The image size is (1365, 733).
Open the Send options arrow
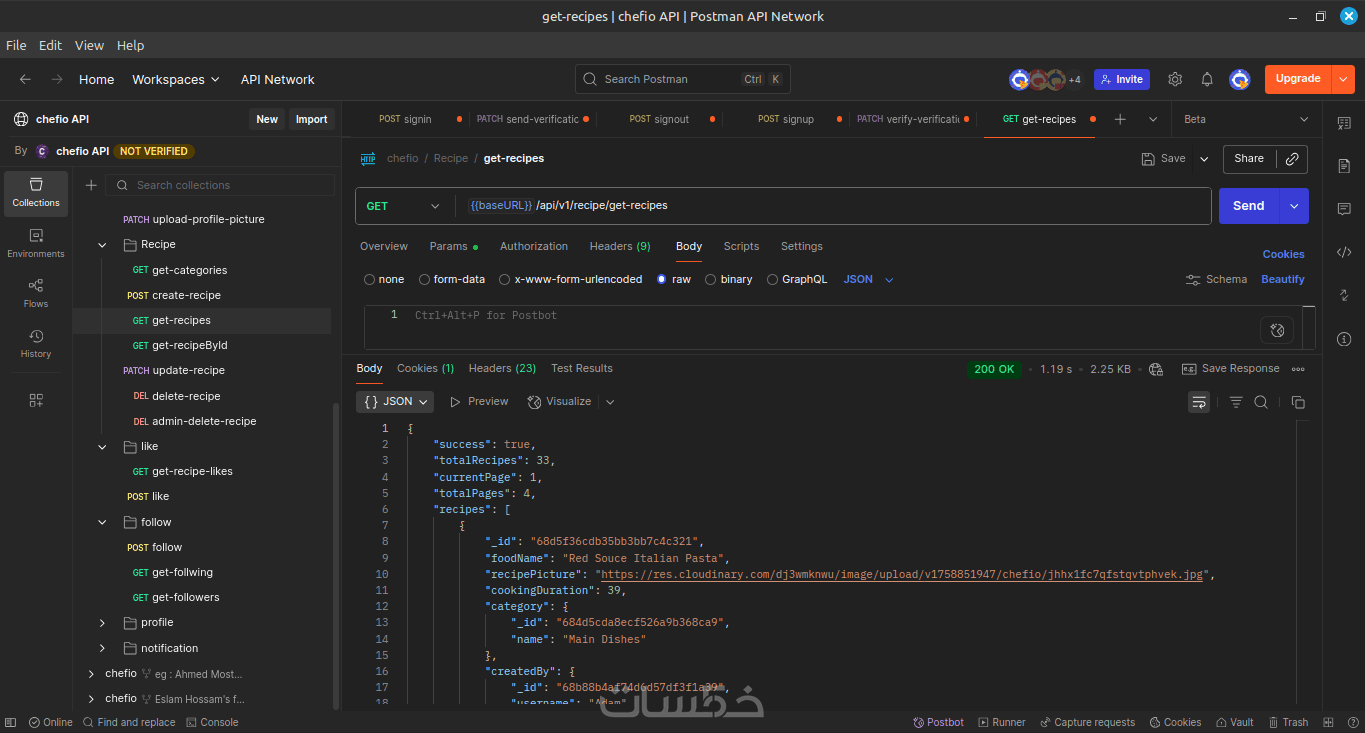coord(1294,206)
